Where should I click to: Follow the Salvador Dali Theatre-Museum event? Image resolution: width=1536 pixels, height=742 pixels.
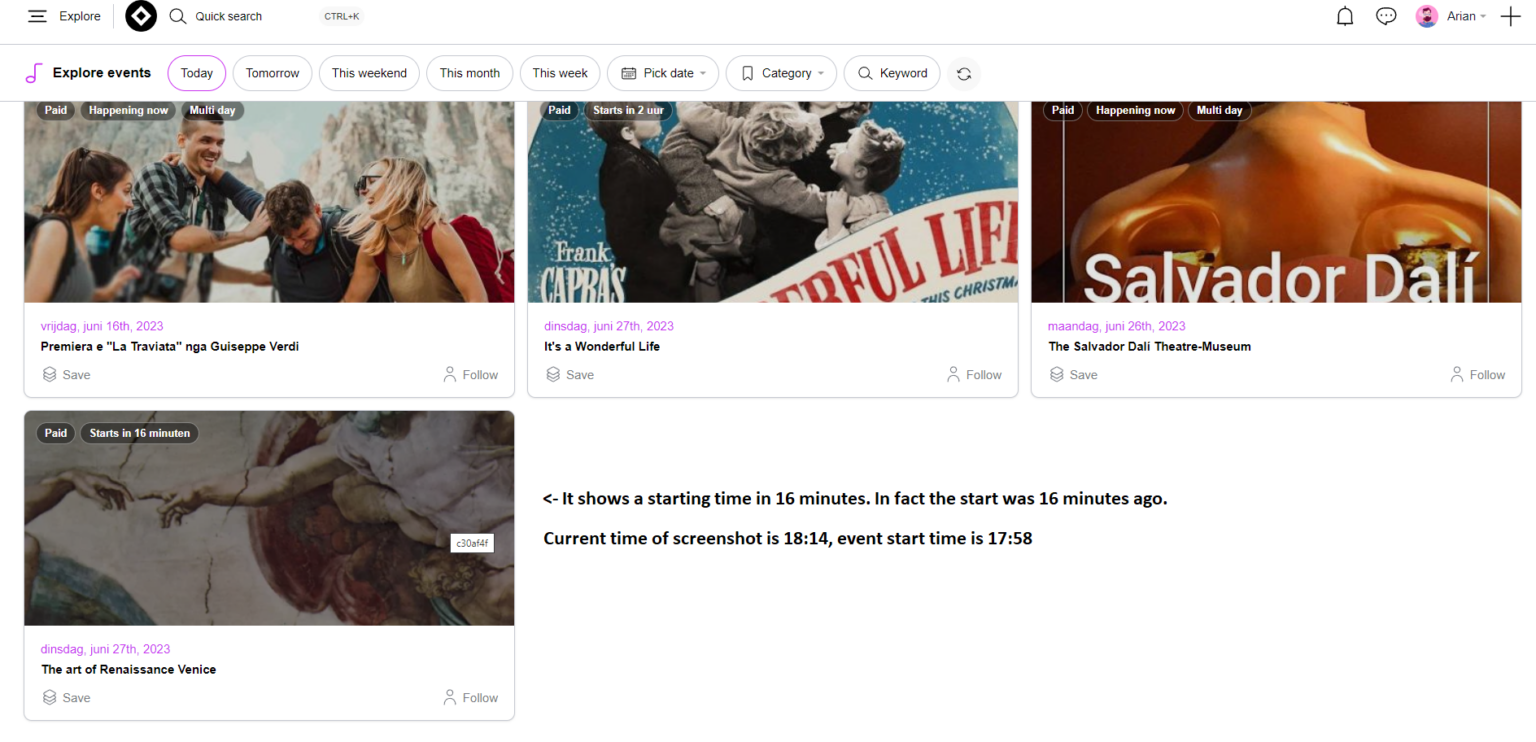coord(1478,375)
